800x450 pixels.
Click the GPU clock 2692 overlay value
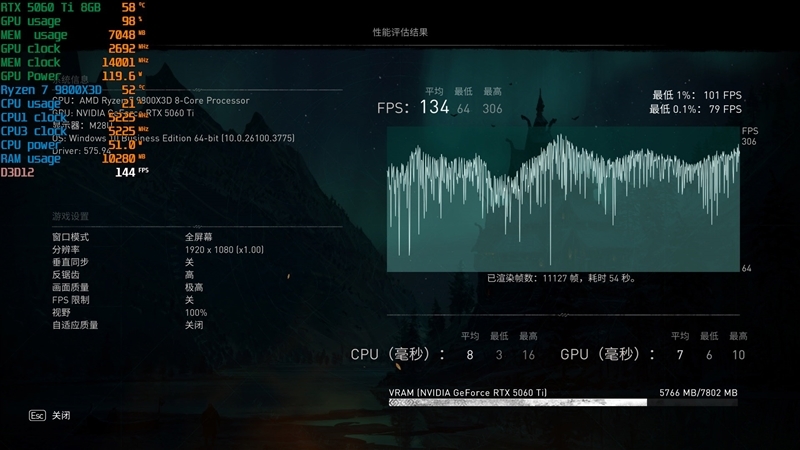pos(122,48)
